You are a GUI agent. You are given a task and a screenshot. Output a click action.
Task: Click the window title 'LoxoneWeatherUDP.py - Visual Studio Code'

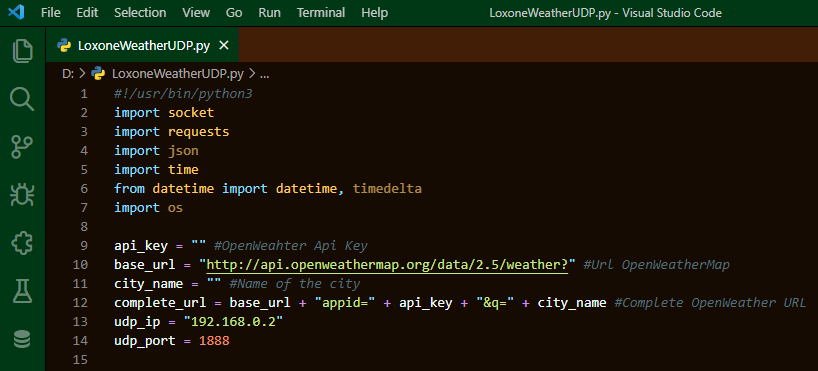605,13
